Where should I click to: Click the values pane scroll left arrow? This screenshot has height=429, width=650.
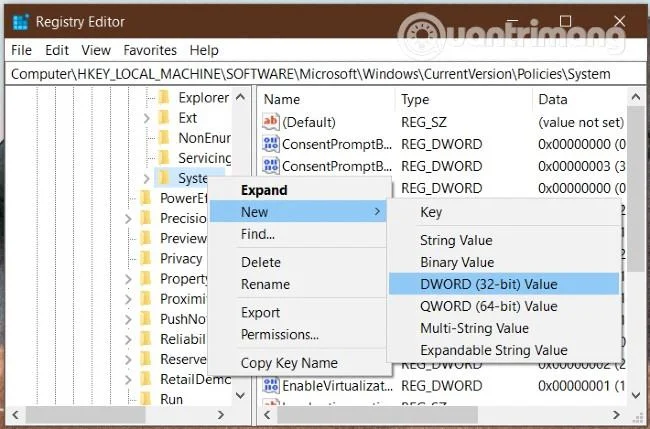pyautogui.click(x=267, y=414)
